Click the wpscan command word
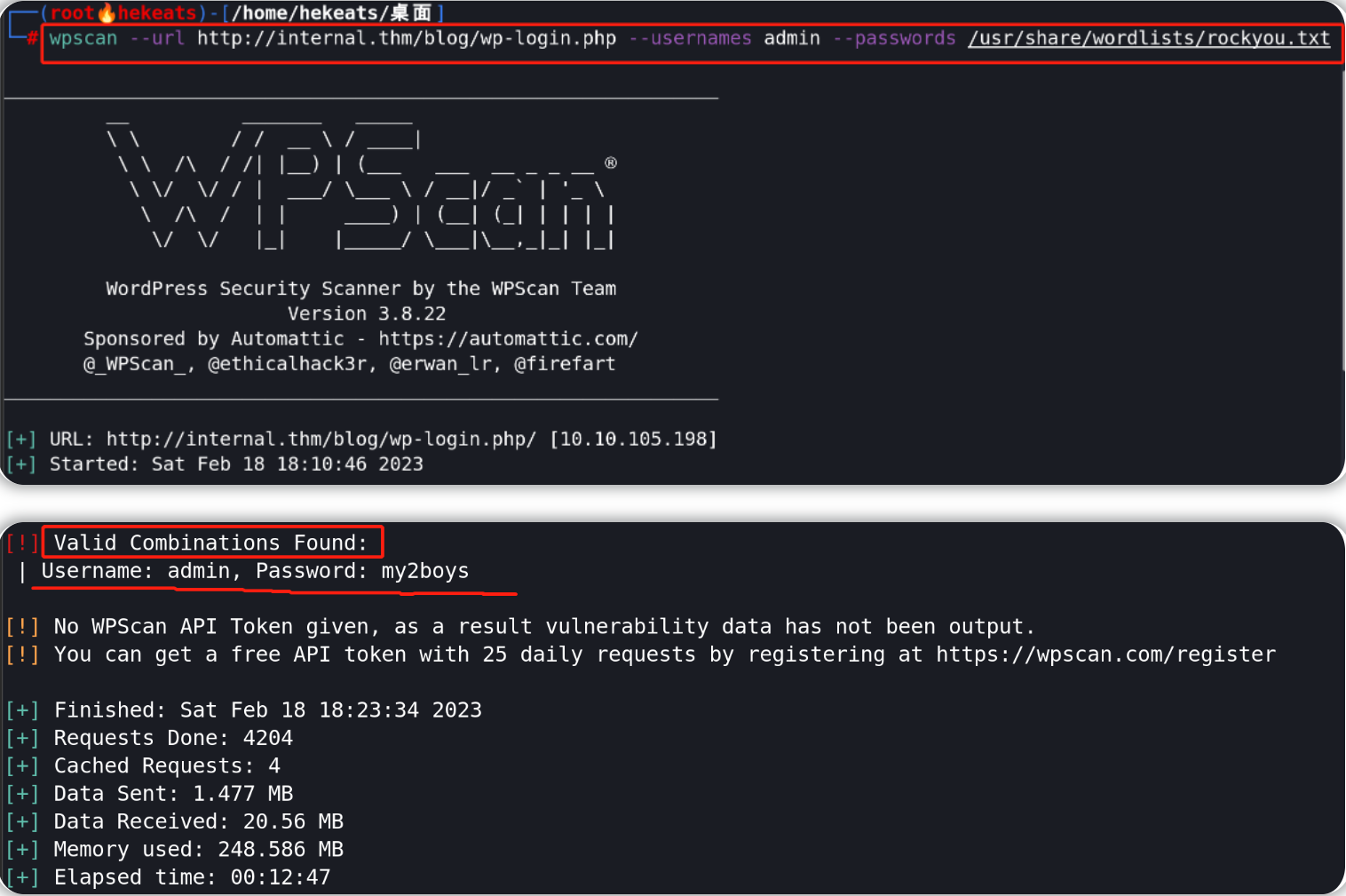This screenshot has height=896, width=1346. point(83,38)
